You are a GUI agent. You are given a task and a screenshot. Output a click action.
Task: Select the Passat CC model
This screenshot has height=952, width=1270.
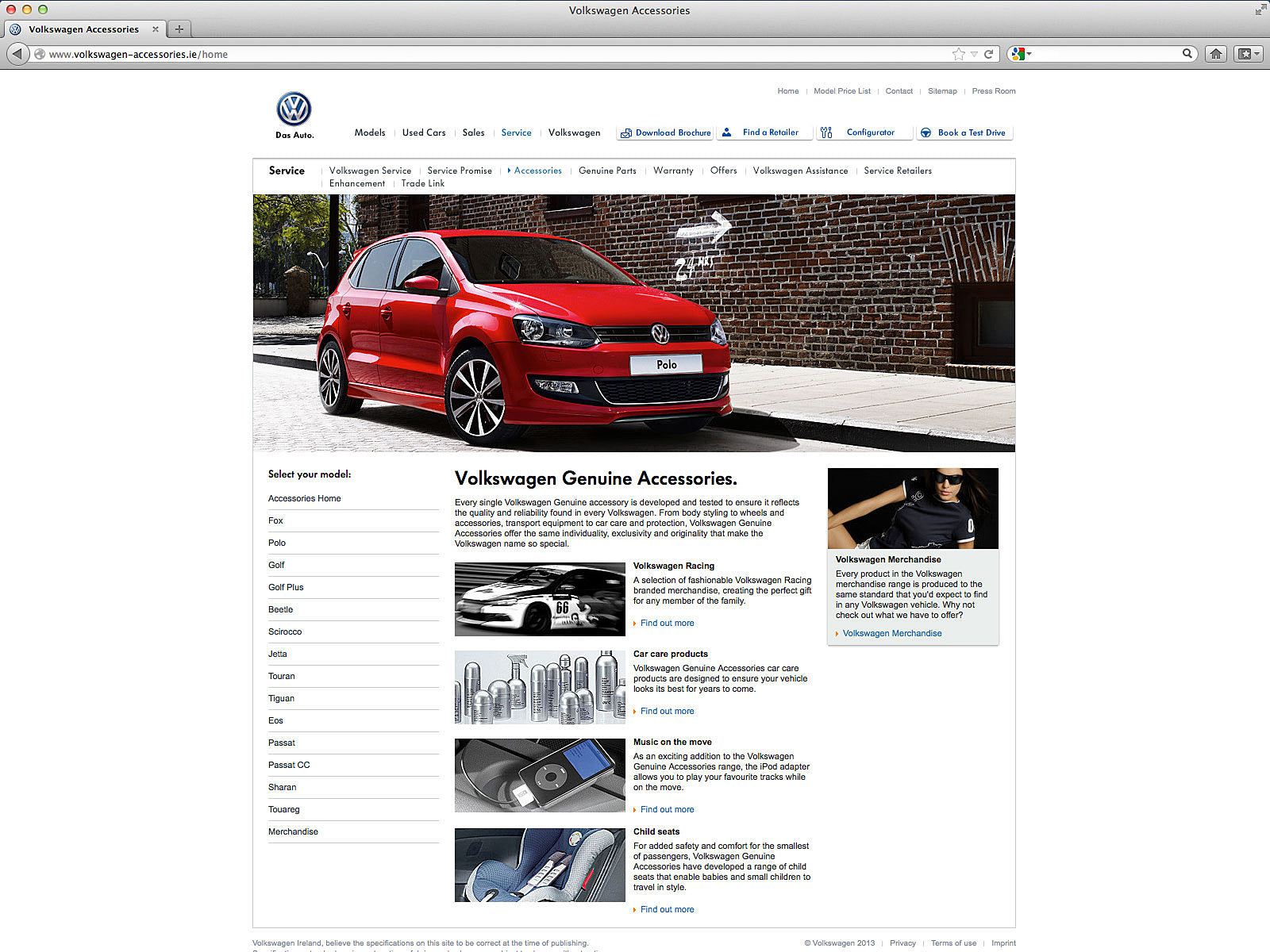point(289,765)
